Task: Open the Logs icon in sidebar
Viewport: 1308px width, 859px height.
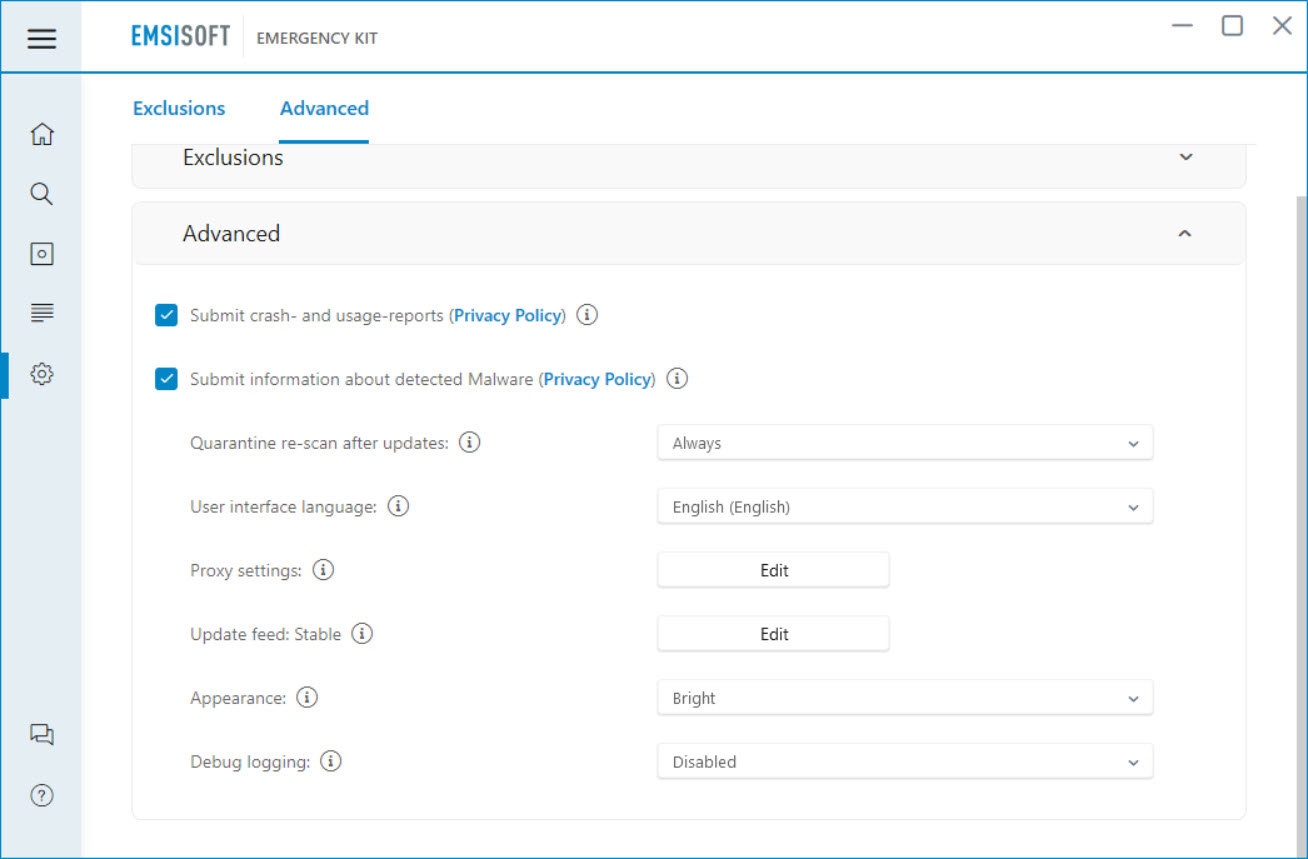Action: click(x=41, y=313)
